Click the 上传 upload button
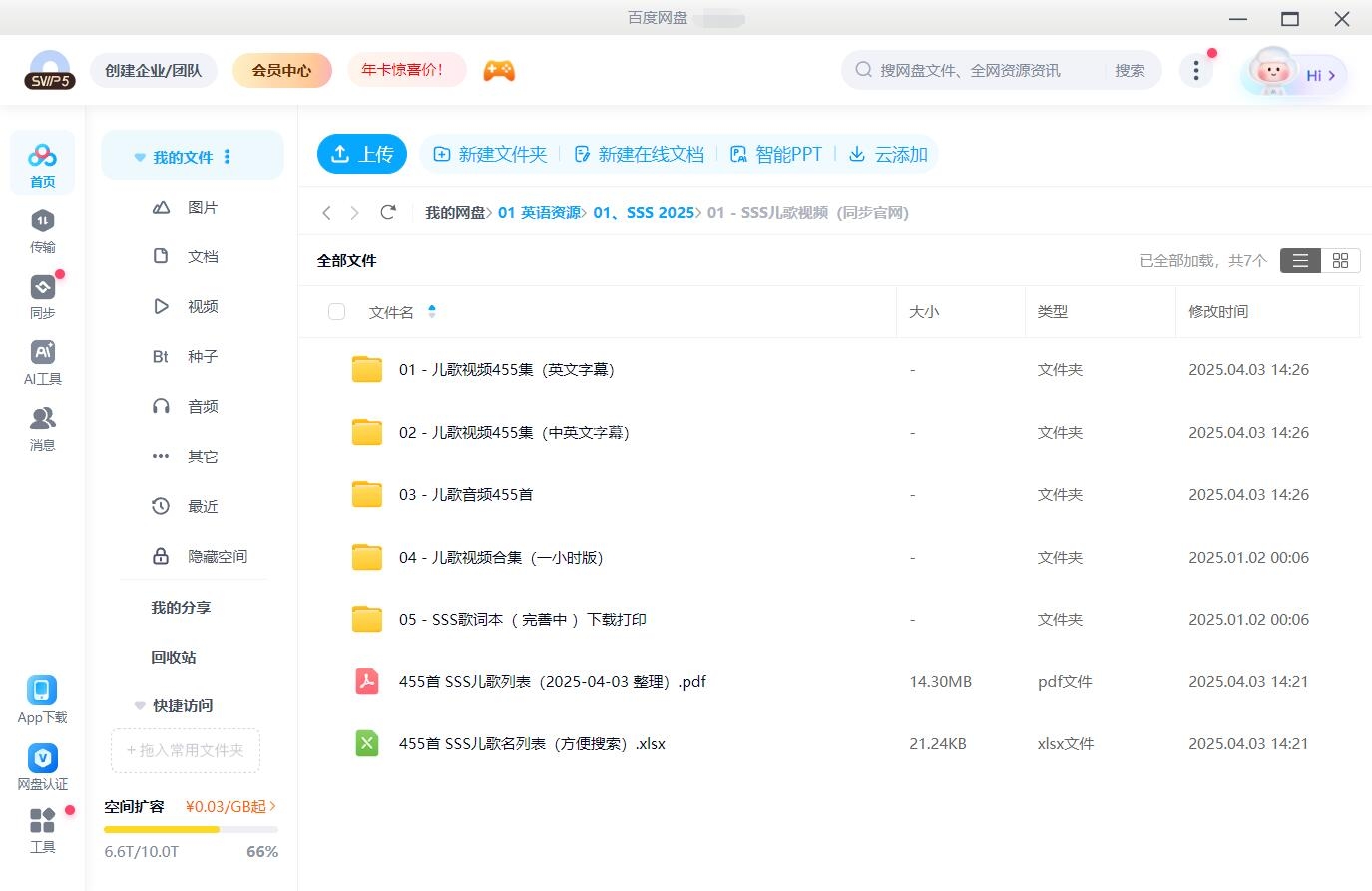 (x=362, y=154)
